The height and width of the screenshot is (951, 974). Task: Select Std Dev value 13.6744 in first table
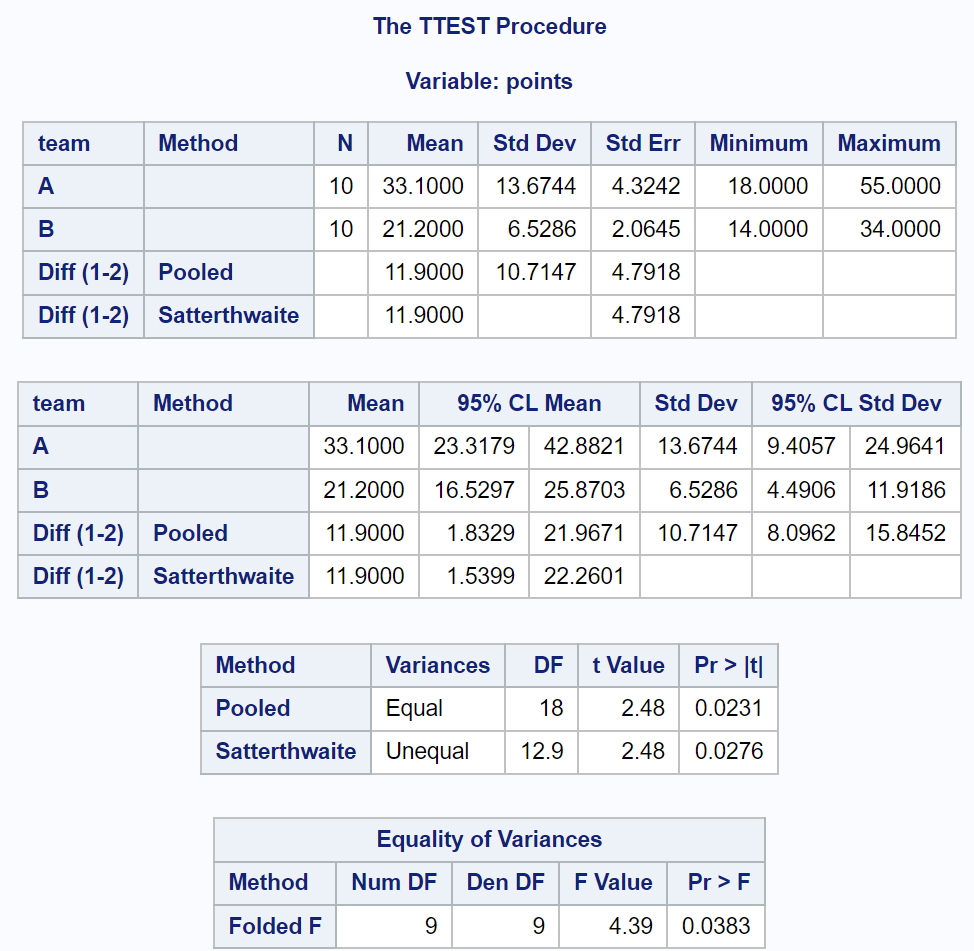click(535, 186)
